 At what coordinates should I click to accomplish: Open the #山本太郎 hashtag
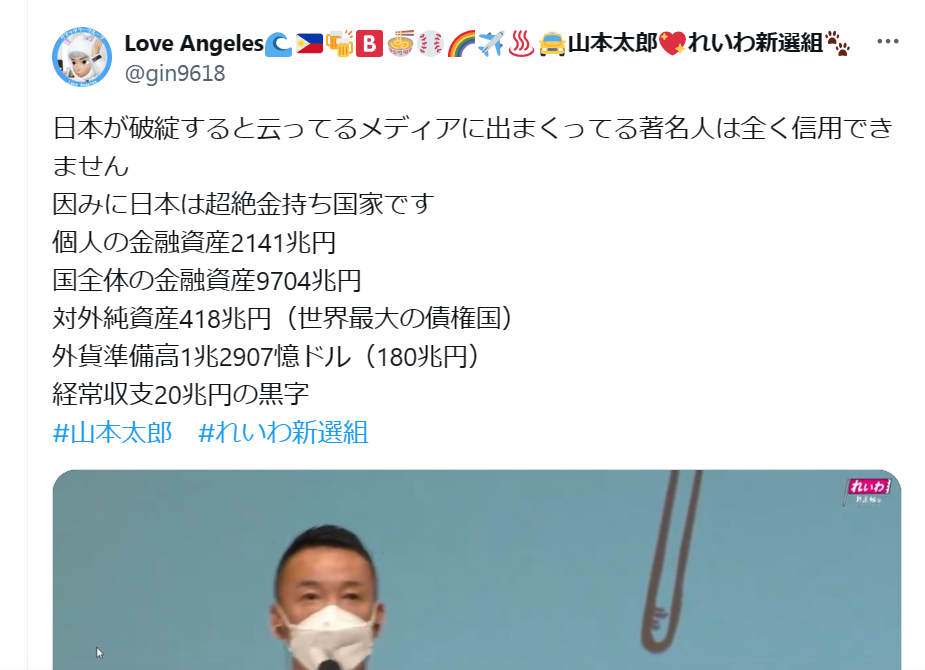point(112,432)
